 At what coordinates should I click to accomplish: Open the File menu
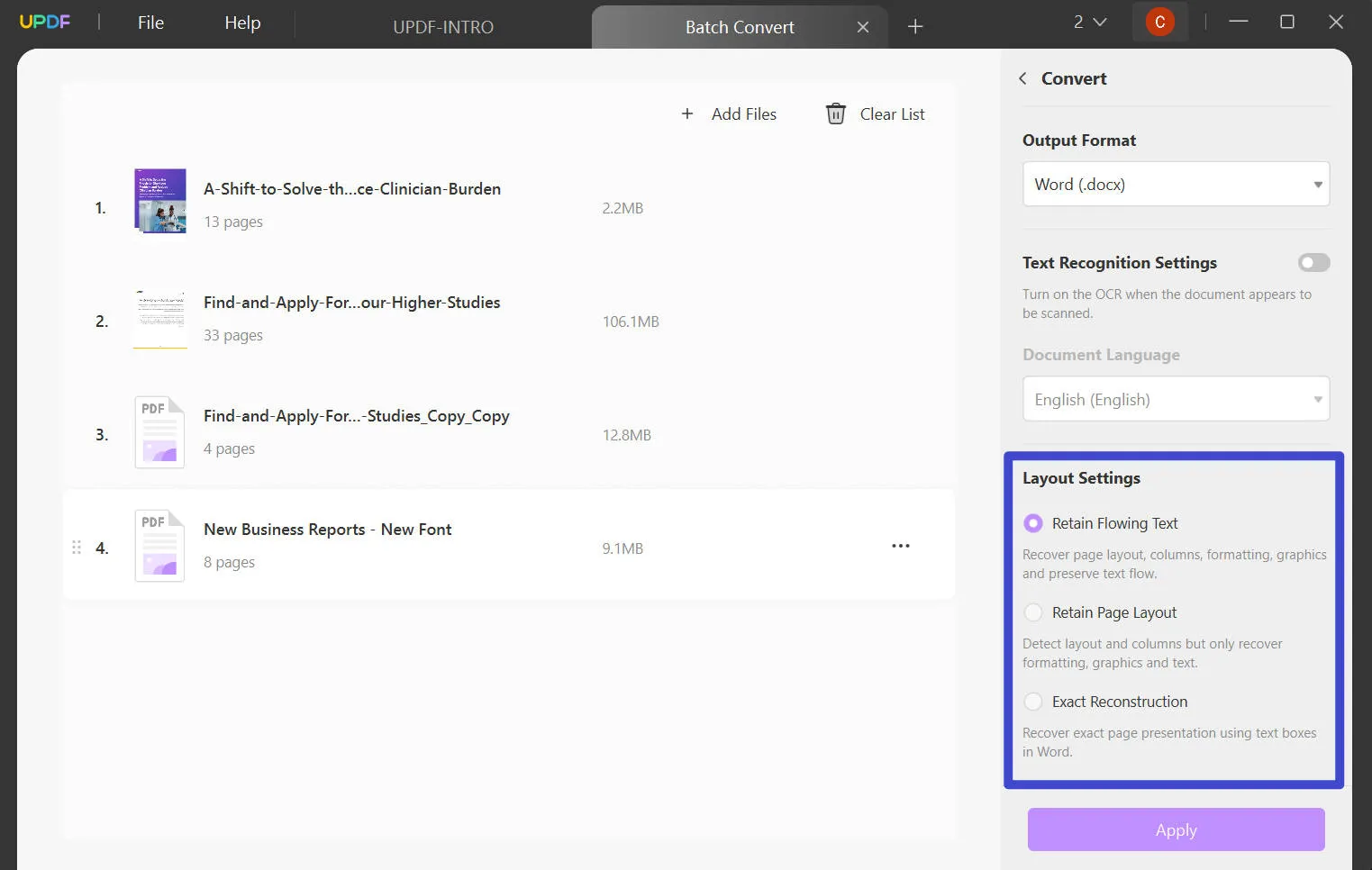150,23
